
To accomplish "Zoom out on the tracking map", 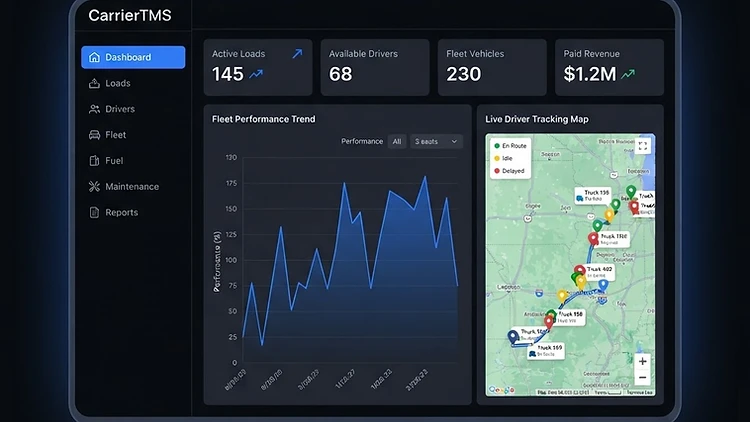I will coord(643,378).
